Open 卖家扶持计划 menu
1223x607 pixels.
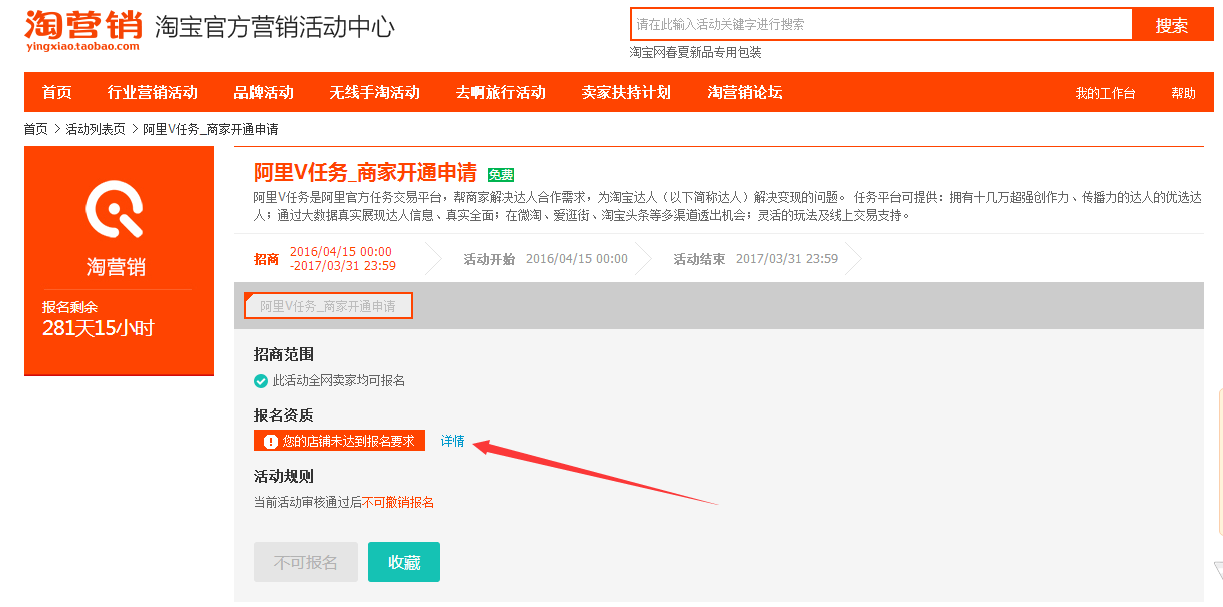tap(626, 93)
